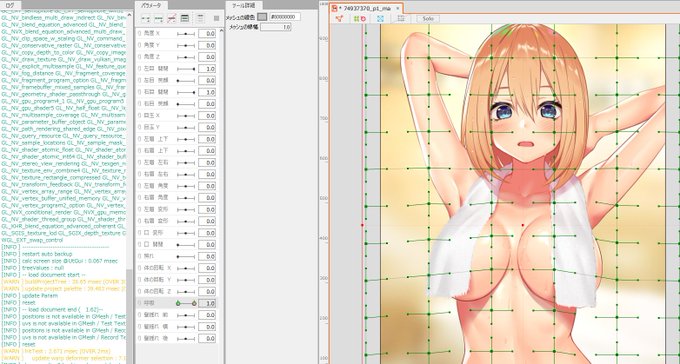Open the メッシュの線色 color swatch
The height and width of the screenshot is (364, 680).
(262, 16)
